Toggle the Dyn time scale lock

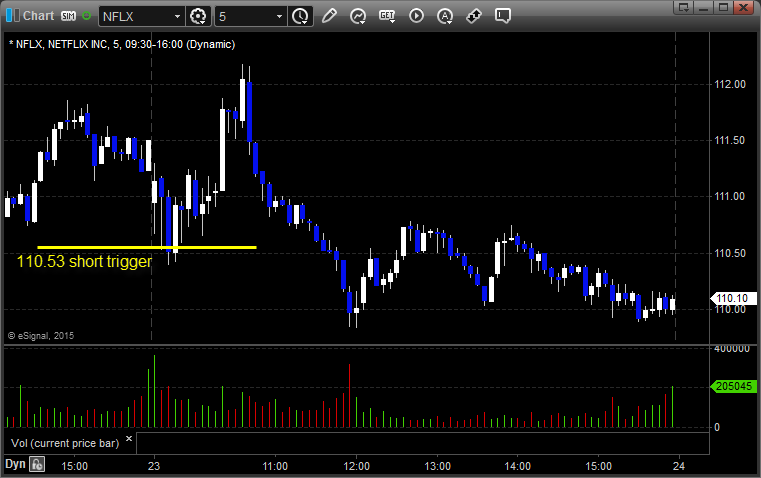(x=37, y=464)
